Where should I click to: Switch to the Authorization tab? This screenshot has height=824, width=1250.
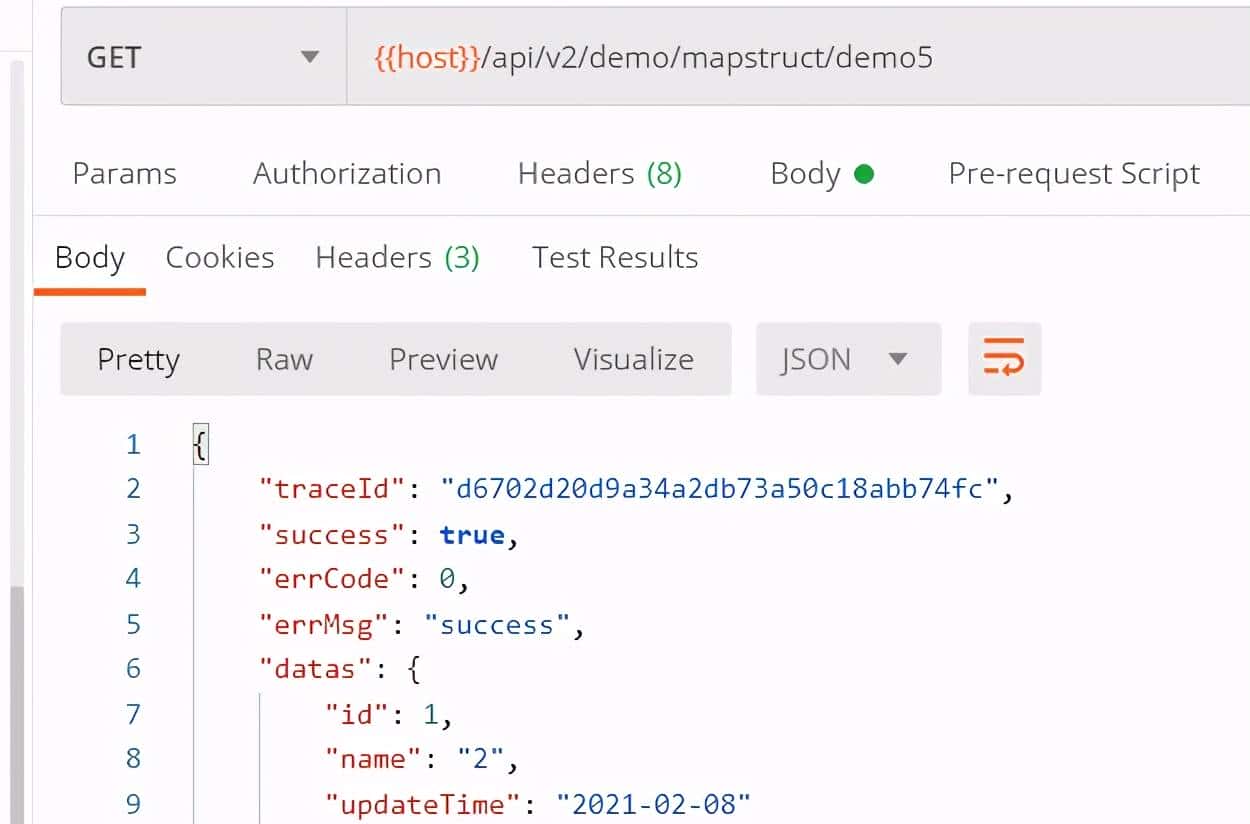[x=346, y=172]
